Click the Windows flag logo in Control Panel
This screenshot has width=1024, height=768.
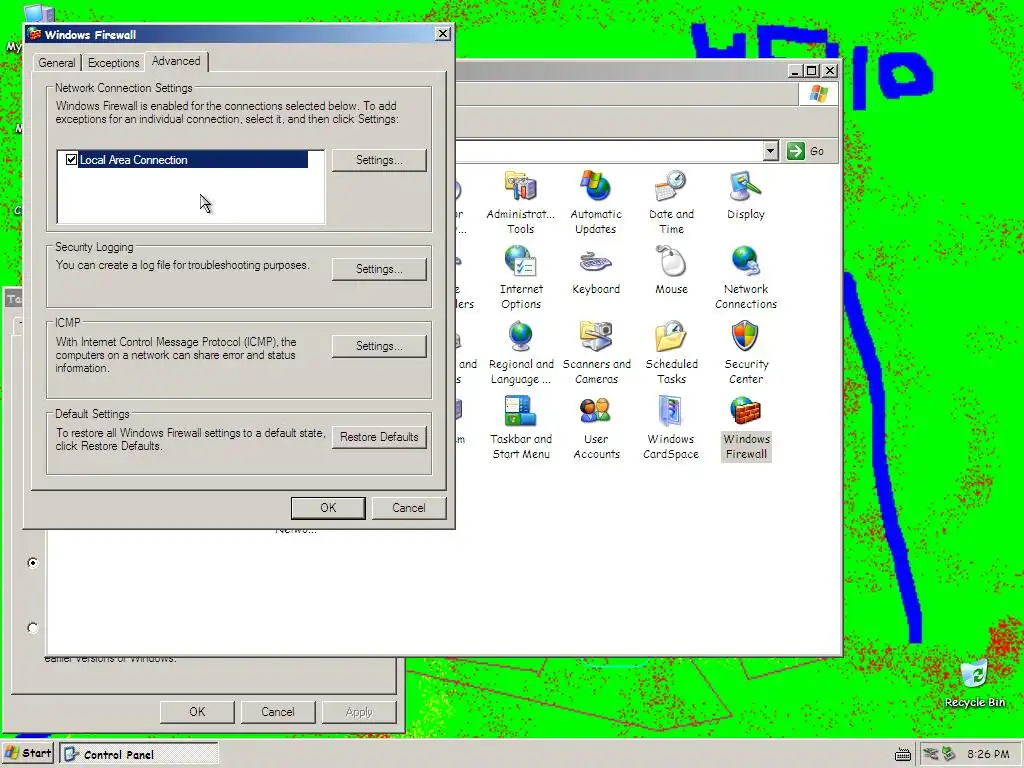point(818,93)
